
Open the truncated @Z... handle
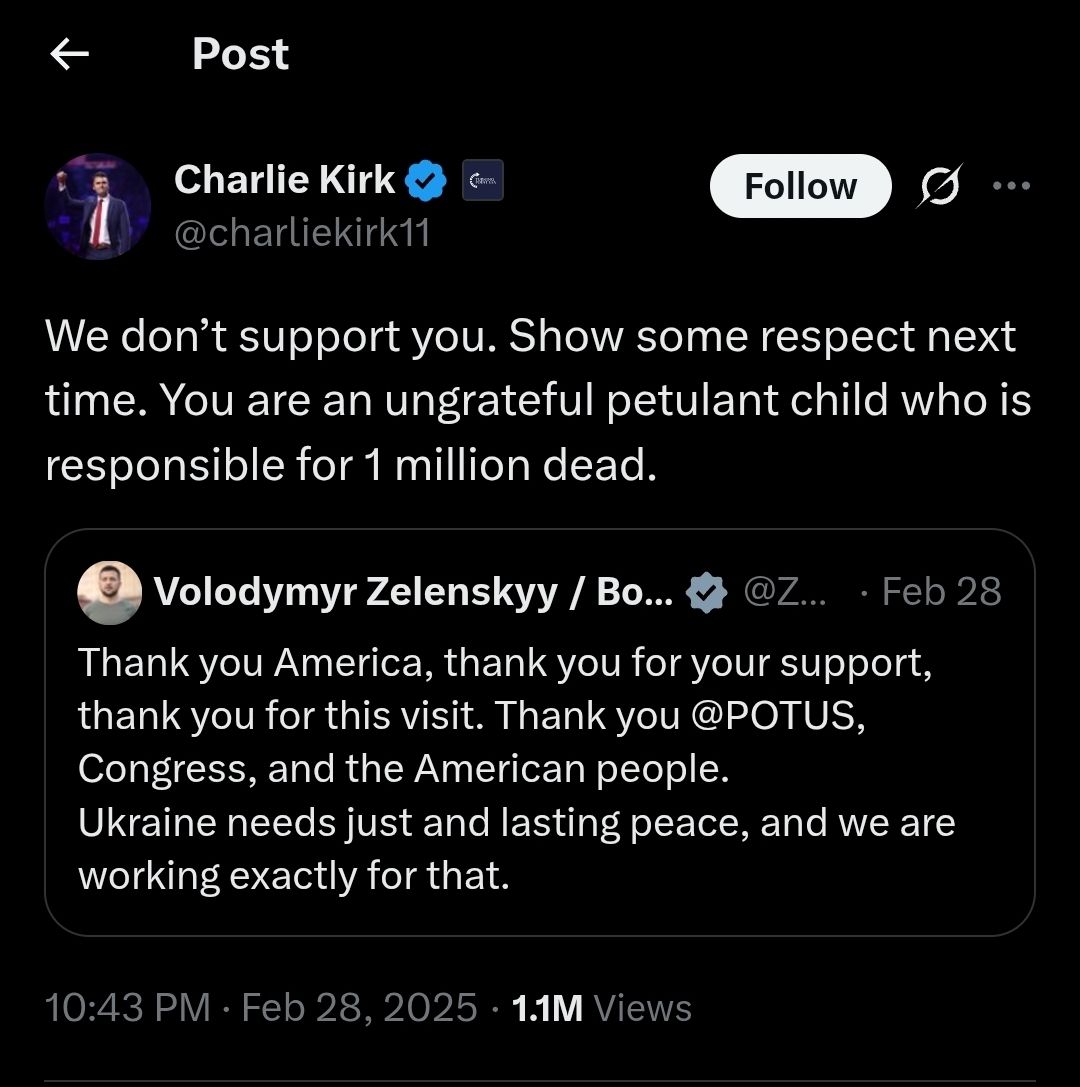point(786,592)
